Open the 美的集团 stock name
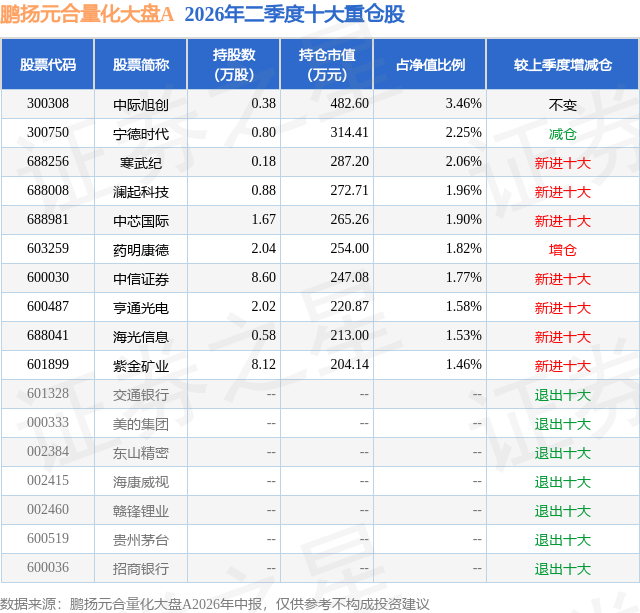640x613 pixels. pos(141,423)
